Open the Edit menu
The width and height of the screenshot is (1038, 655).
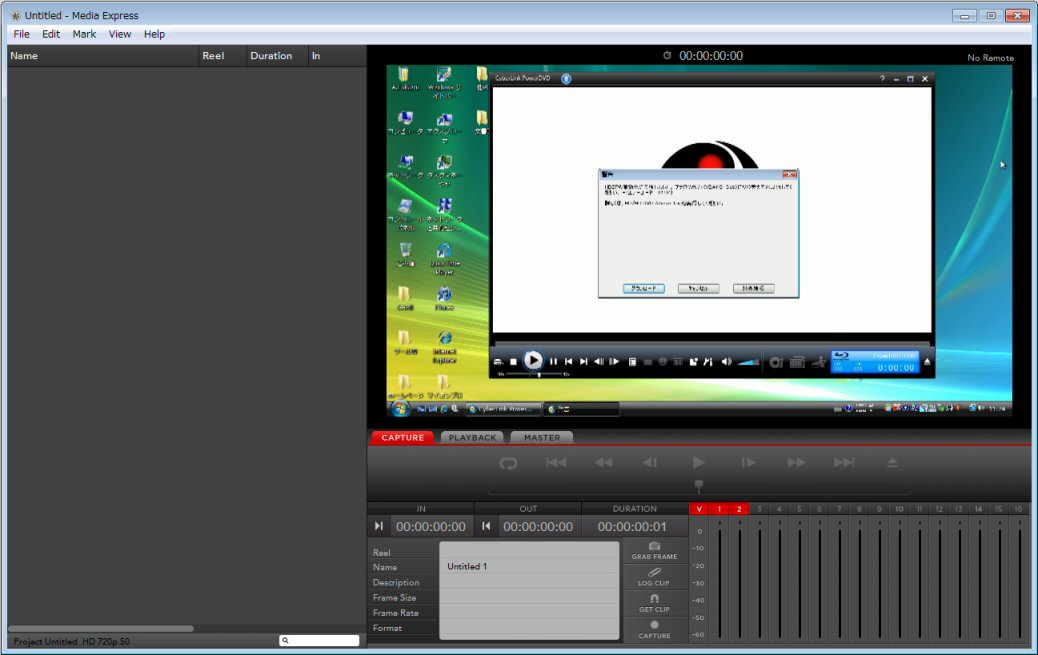[x=51, y=34]
